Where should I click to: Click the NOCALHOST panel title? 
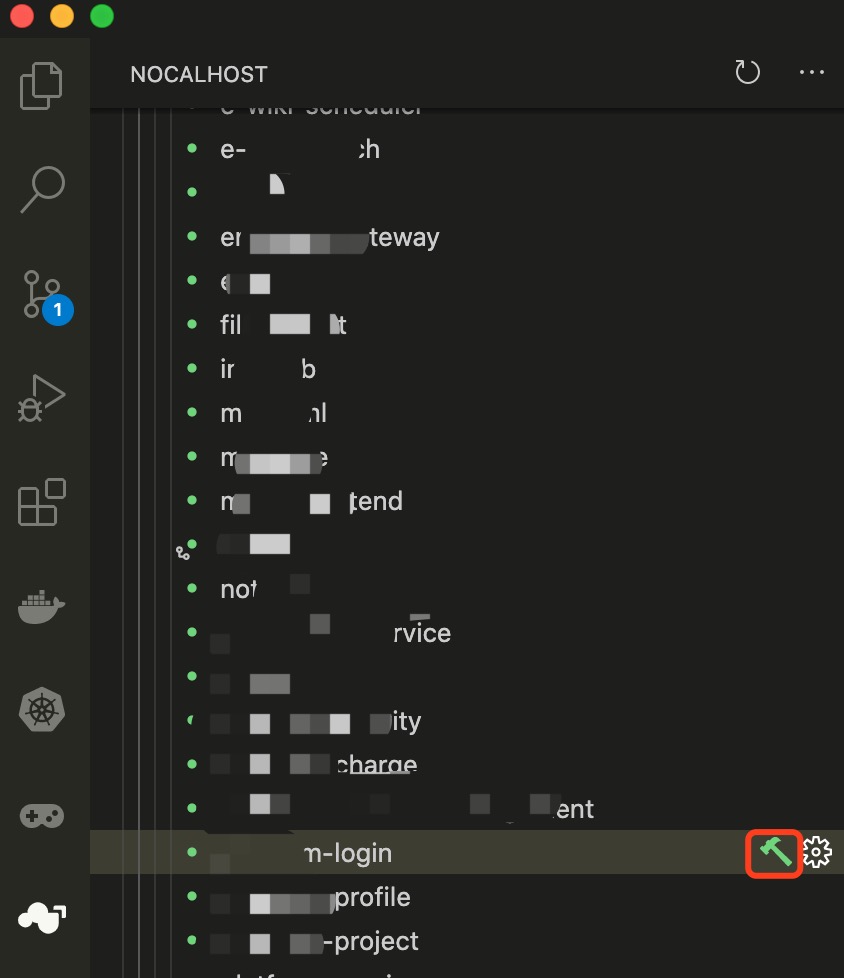point(199,75)
